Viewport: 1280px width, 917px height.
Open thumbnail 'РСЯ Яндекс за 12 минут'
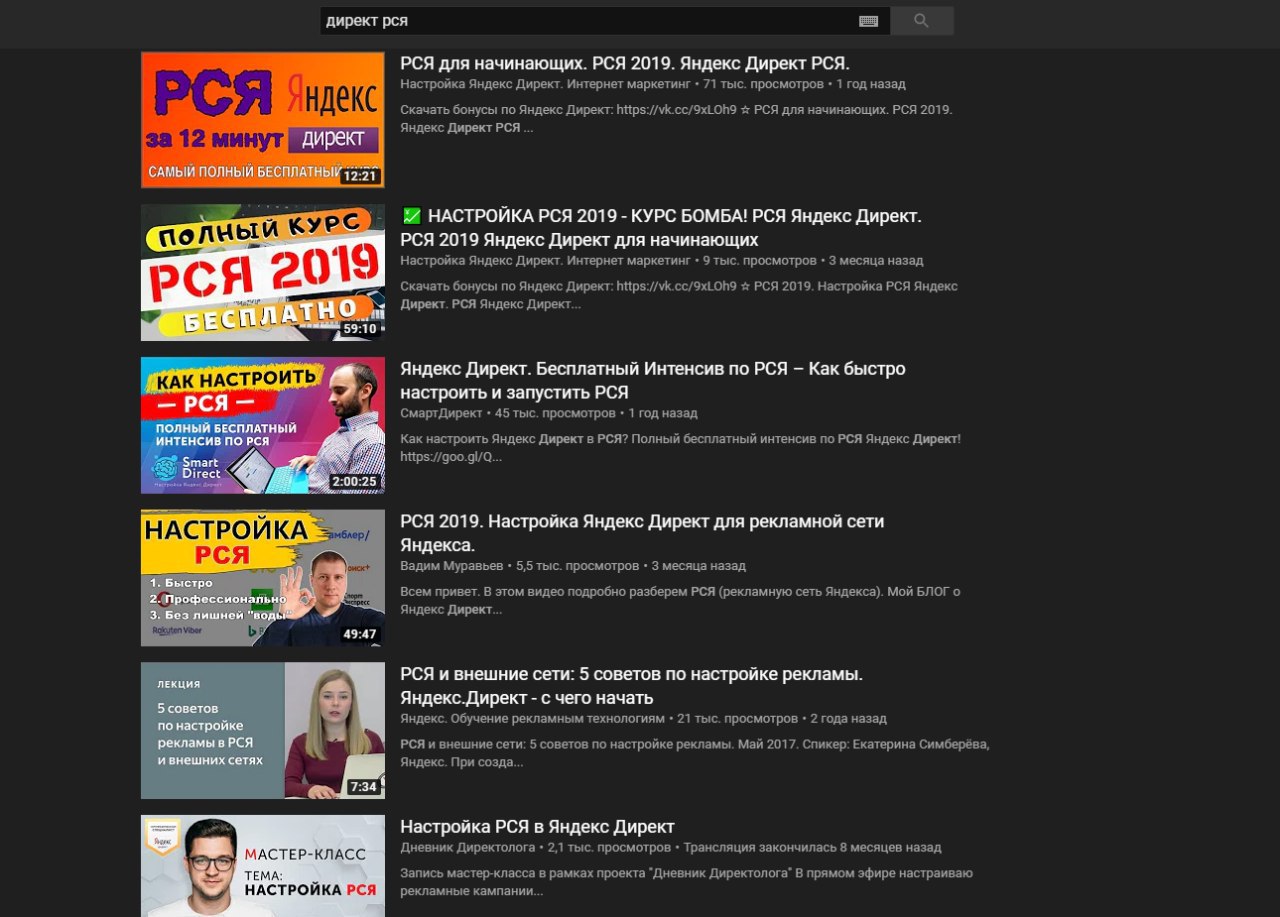coord(263,120)
